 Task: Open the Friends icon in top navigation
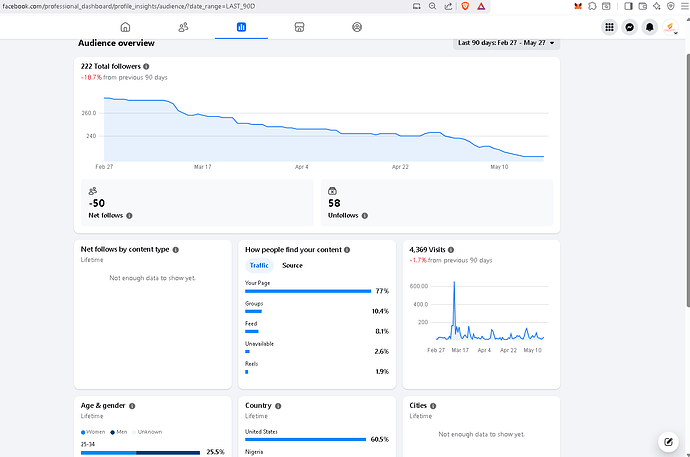click(183, 27)
